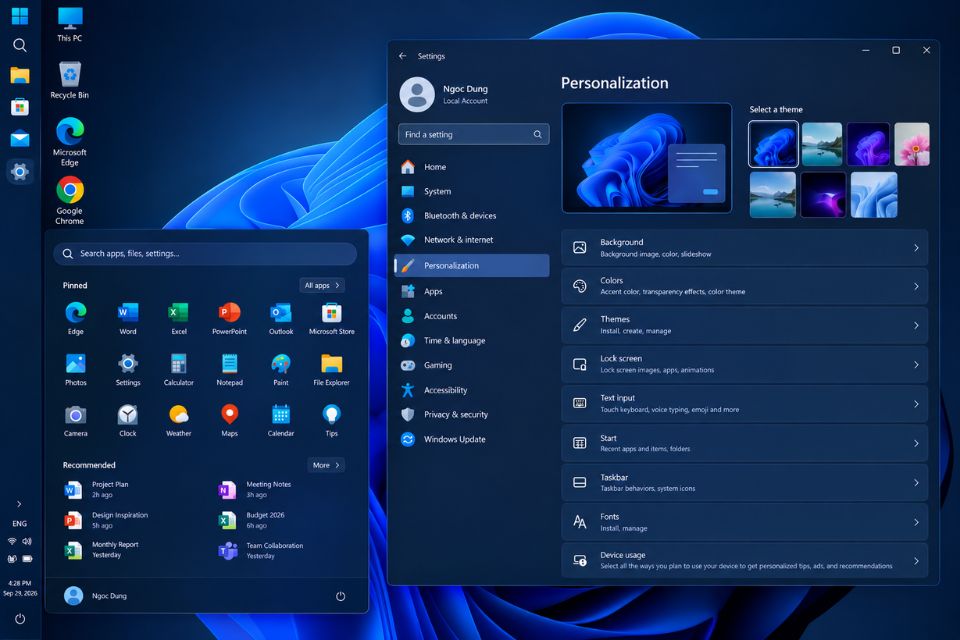Open Calculator pinned app
Image resolution: width=960 pixels, height=640 pixels.
179,369
